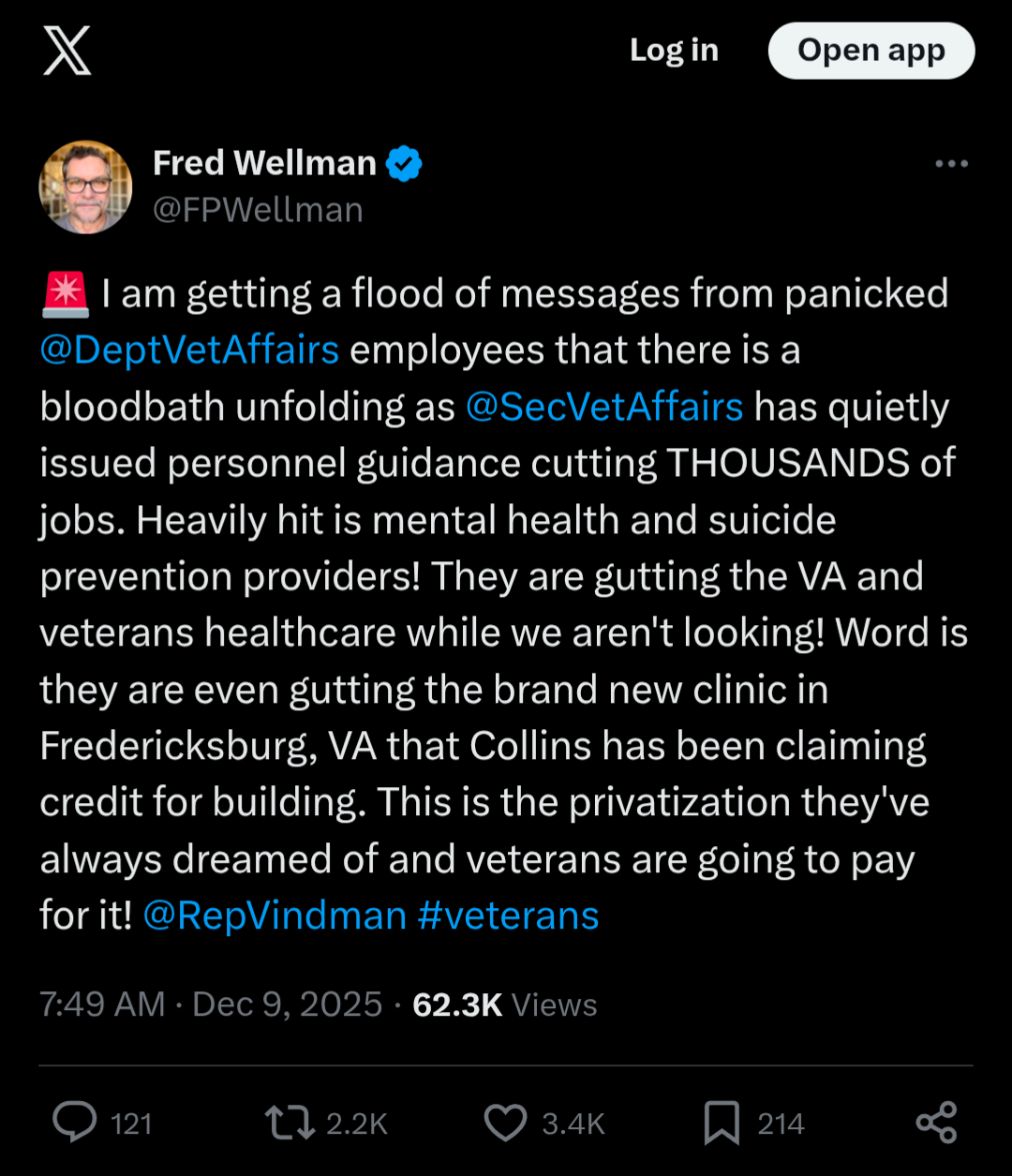Open the @DeptVetAffairs mention link

tap(189, 350)
